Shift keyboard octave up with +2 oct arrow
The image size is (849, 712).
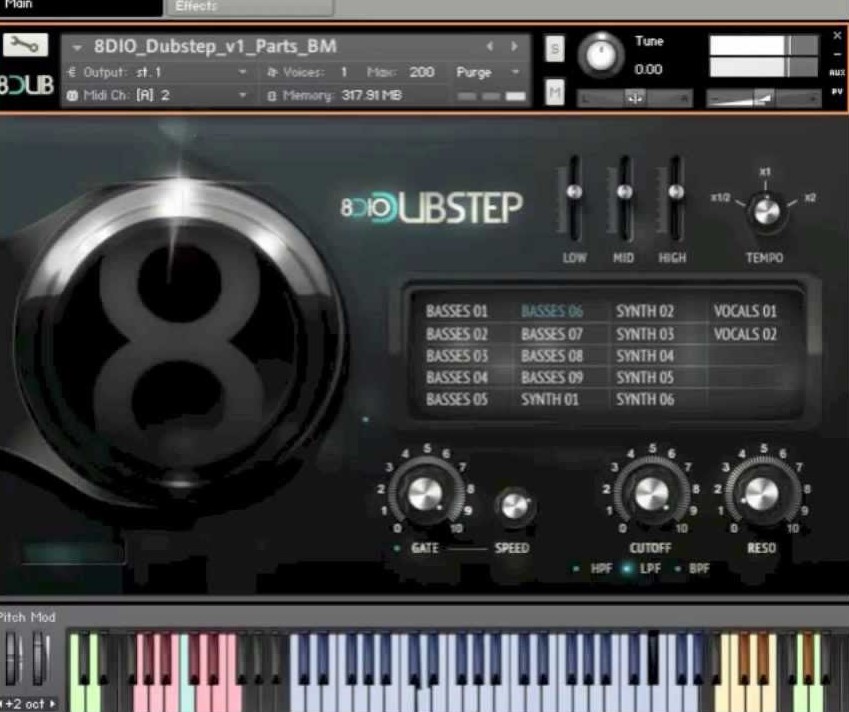pos(53,704)
